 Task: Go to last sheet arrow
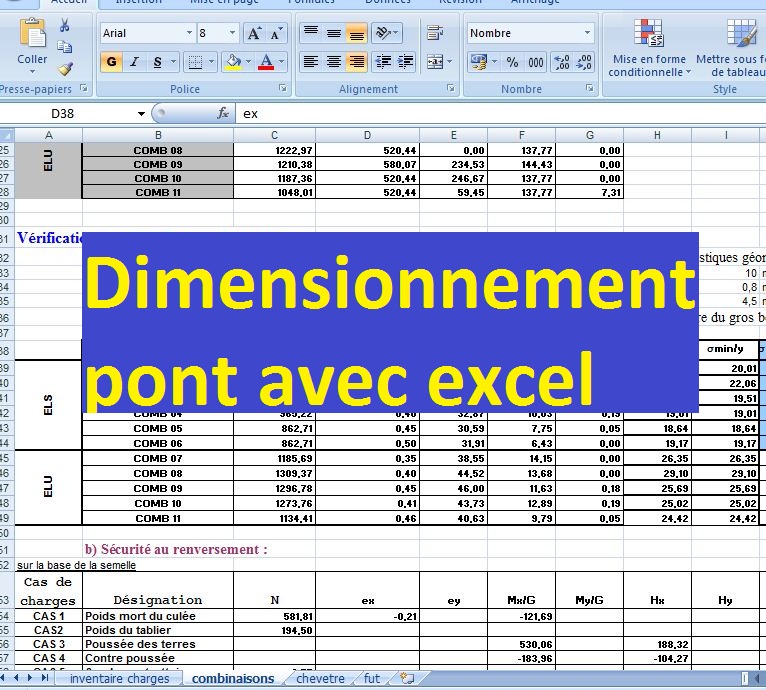(x=45, y=678)
